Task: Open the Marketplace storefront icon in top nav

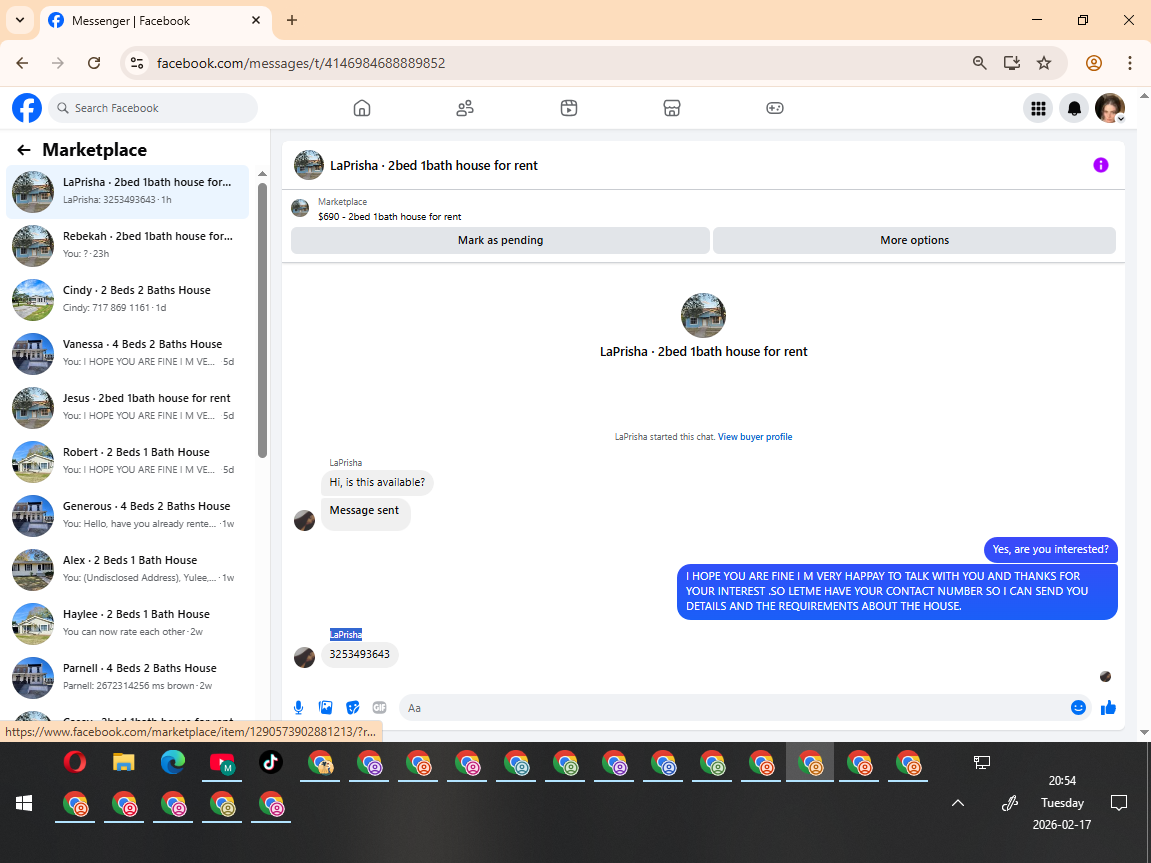Action: coord(672,108)
